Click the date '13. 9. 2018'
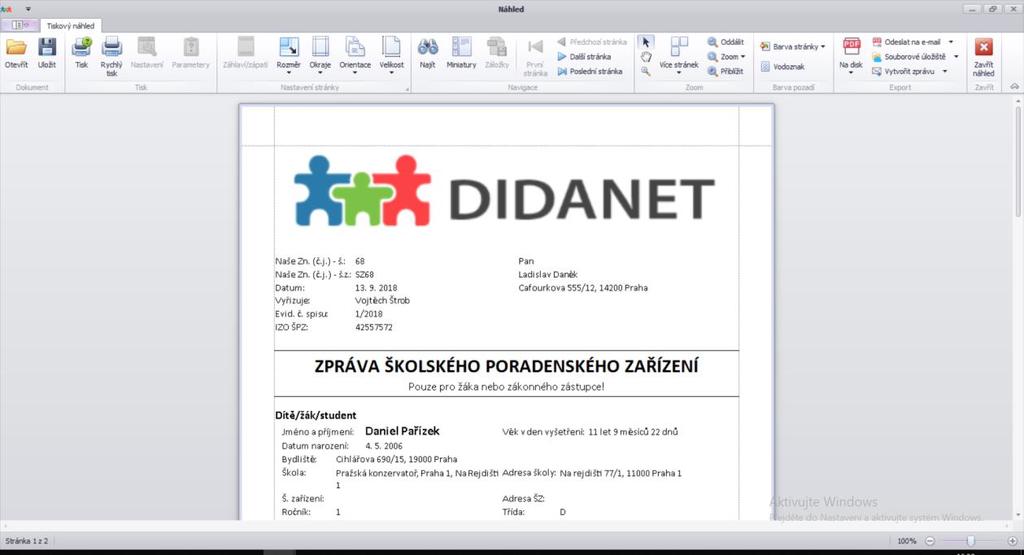Image resolution: width=1024 pixels, height=555 pixels. (x=376, y=287)
